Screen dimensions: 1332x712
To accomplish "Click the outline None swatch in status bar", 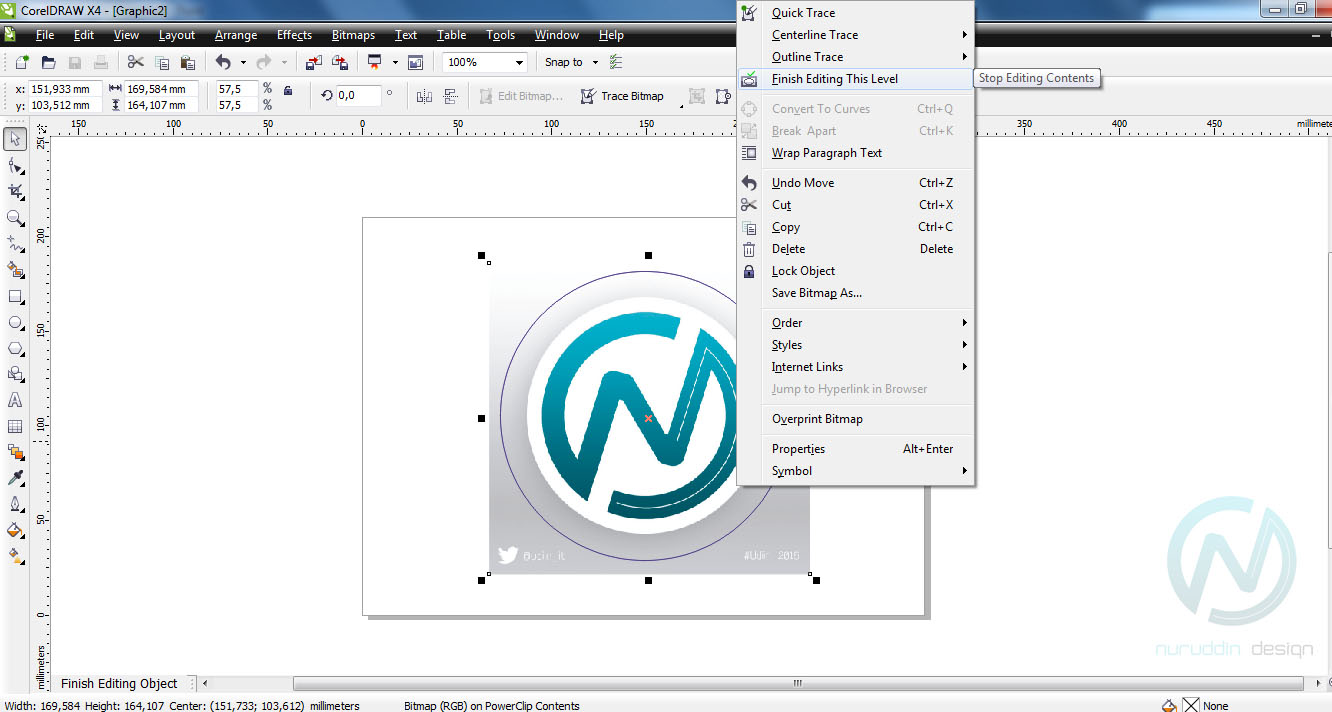I will coord(1191,705).
